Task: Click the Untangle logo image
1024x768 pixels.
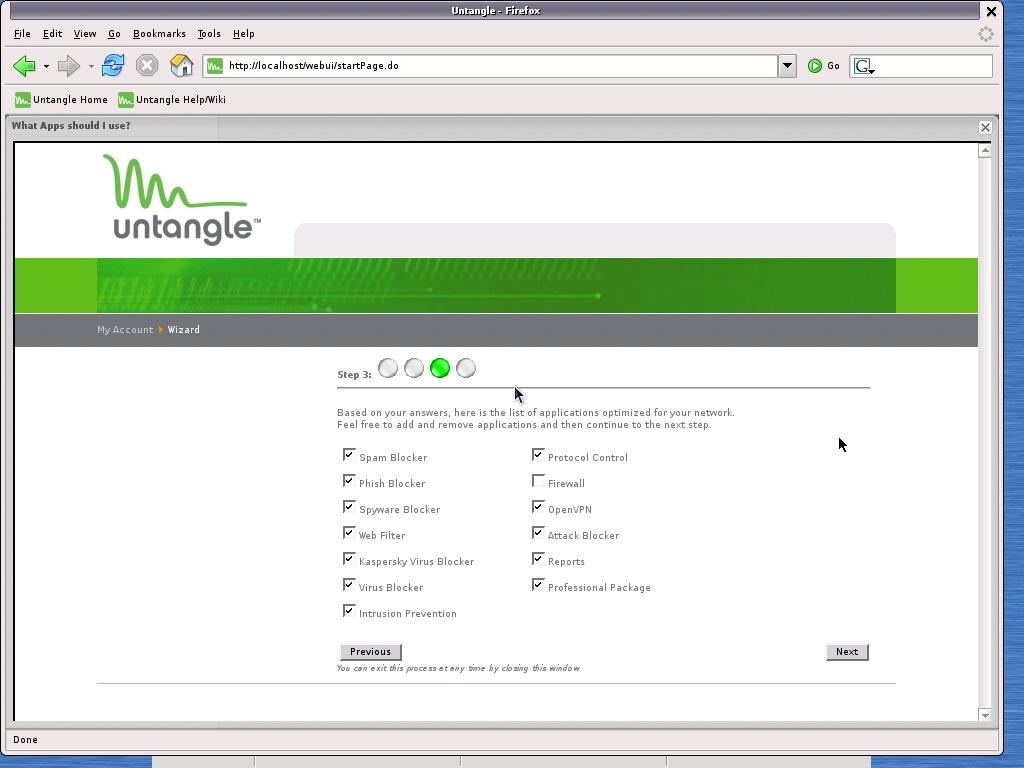Action: (x=182, y=200)
